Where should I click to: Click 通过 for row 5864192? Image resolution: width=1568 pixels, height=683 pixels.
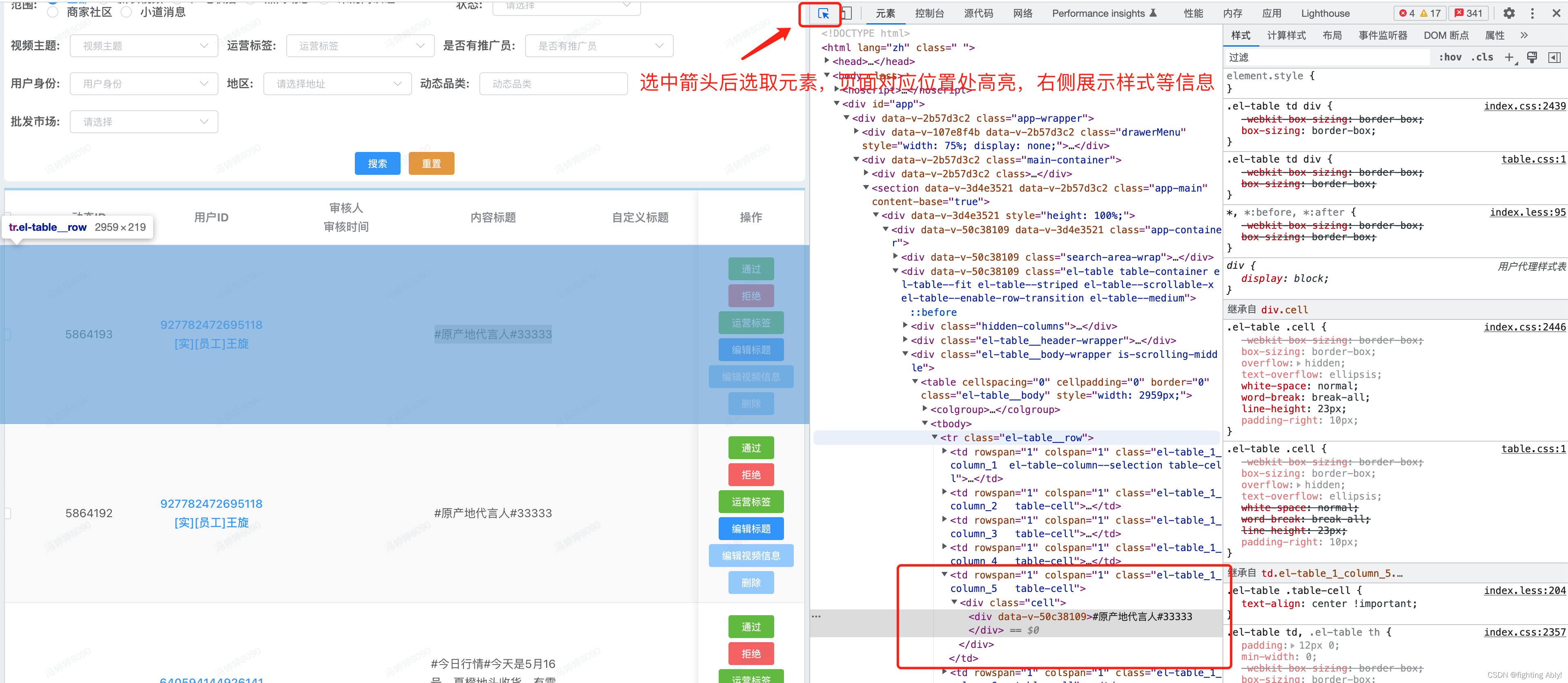[751, 447]
